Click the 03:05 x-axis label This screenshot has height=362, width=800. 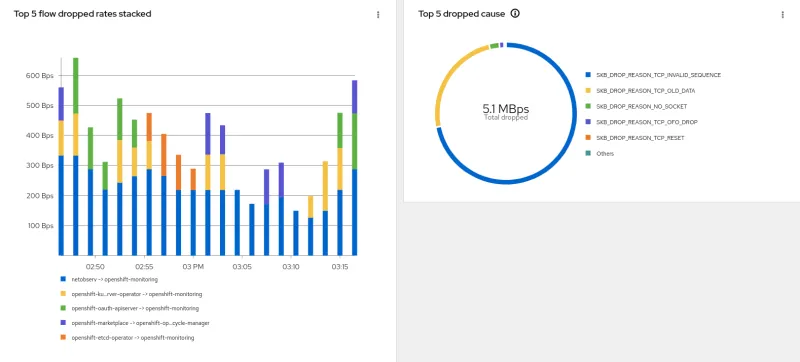pos(242,267)
